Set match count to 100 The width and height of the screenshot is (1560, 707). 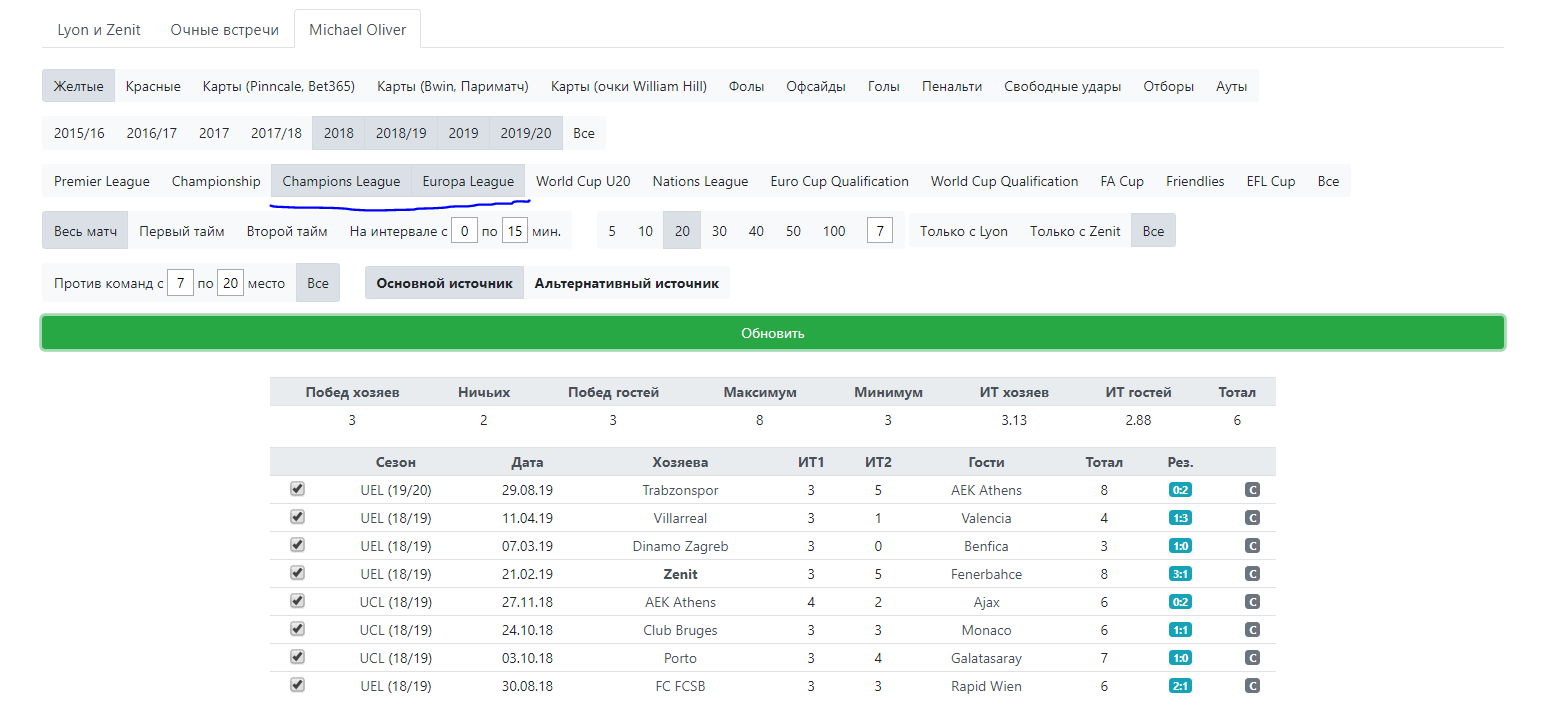click(834, 231)
